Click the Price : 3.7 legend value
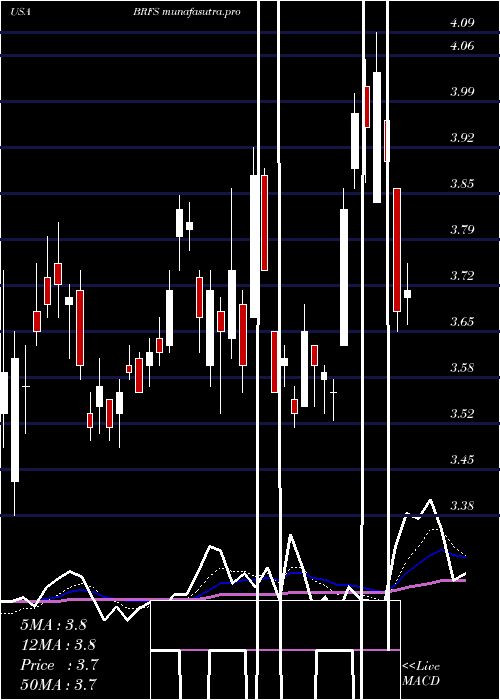The width and height of the screenshot is (500, 700). point(59,665)
